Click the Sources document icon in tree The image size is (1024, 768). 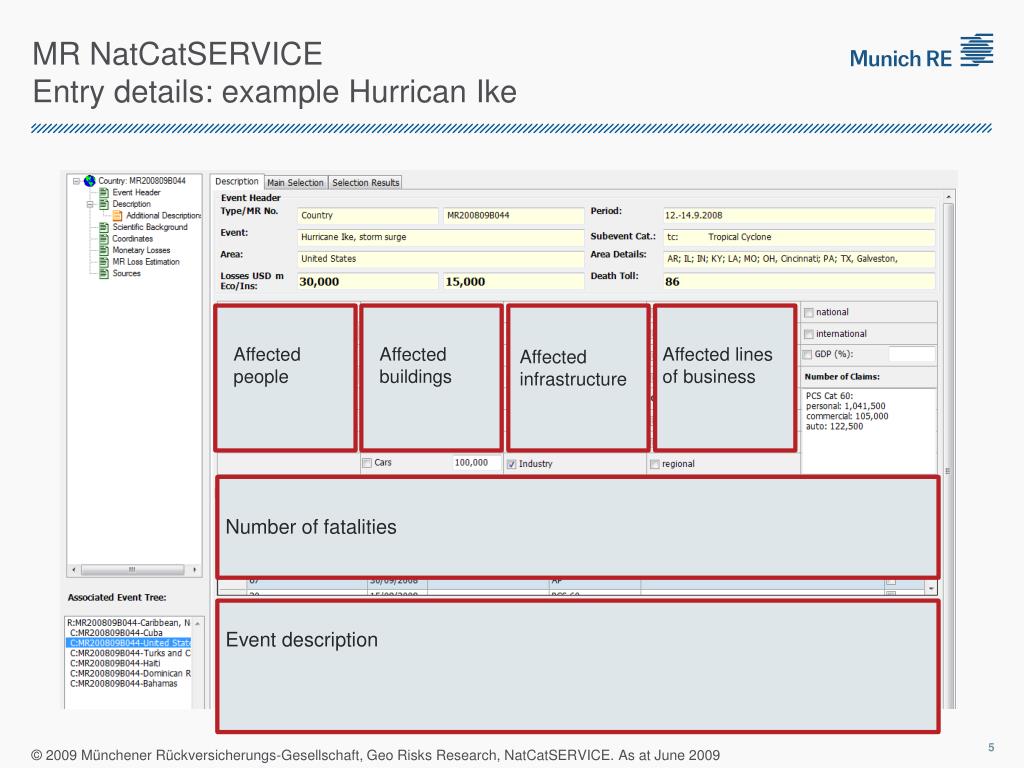pos(104,274)
